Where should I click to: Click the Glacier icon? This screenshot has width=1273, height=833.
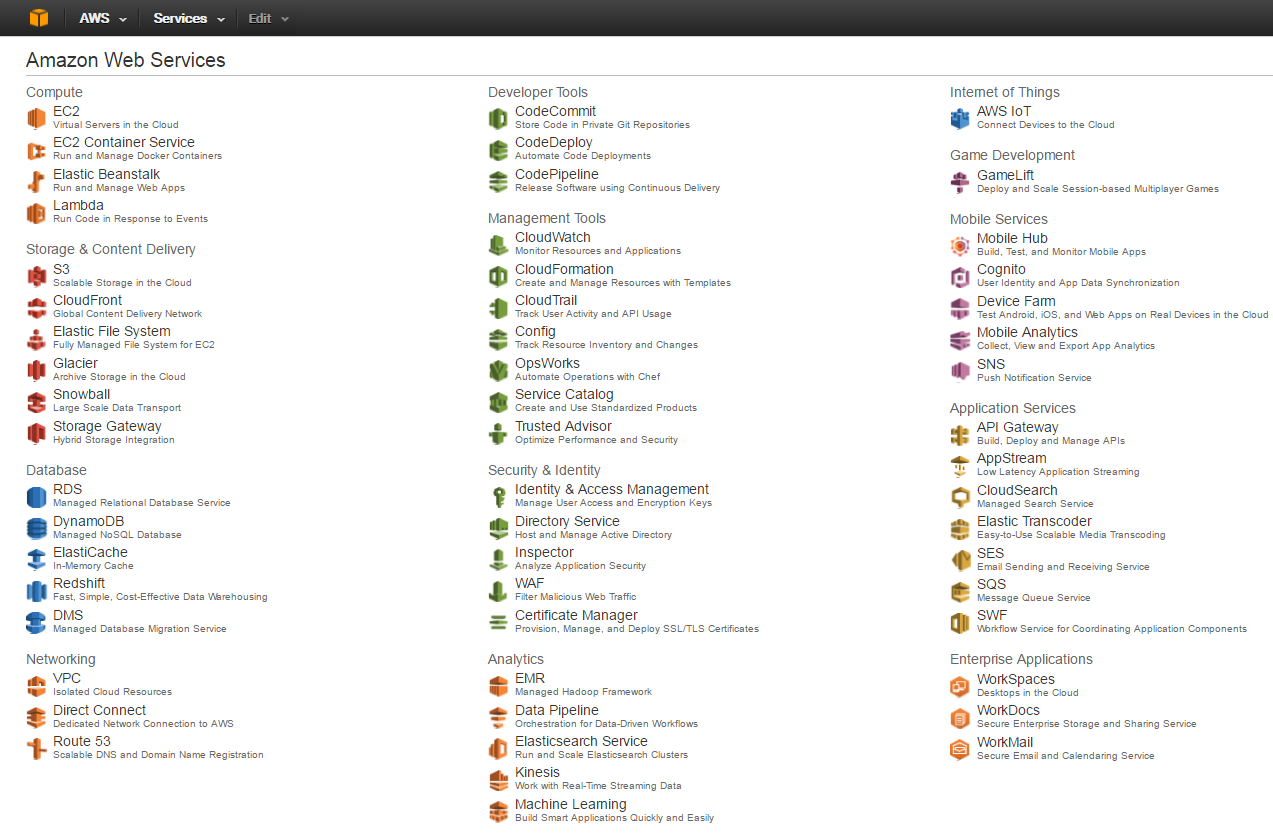coord(37,370)
